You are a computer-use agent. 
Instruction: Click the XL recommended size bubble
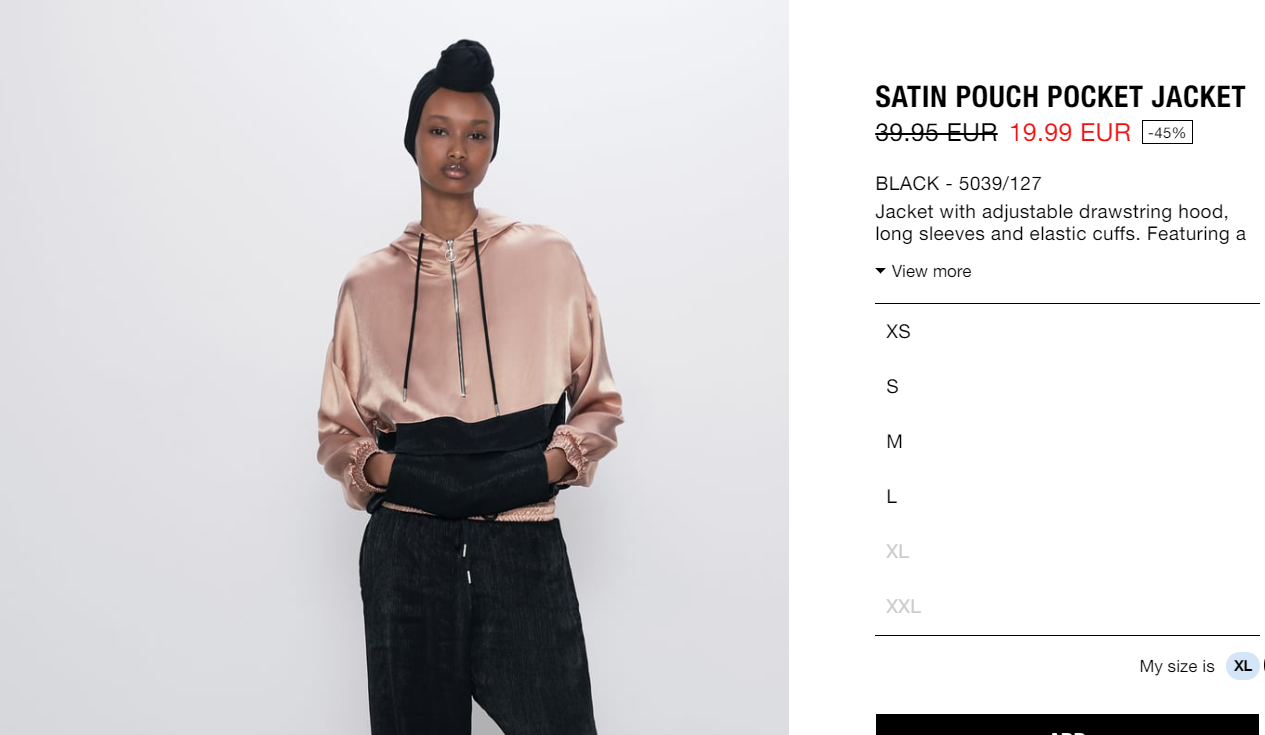click(1243, 666)
